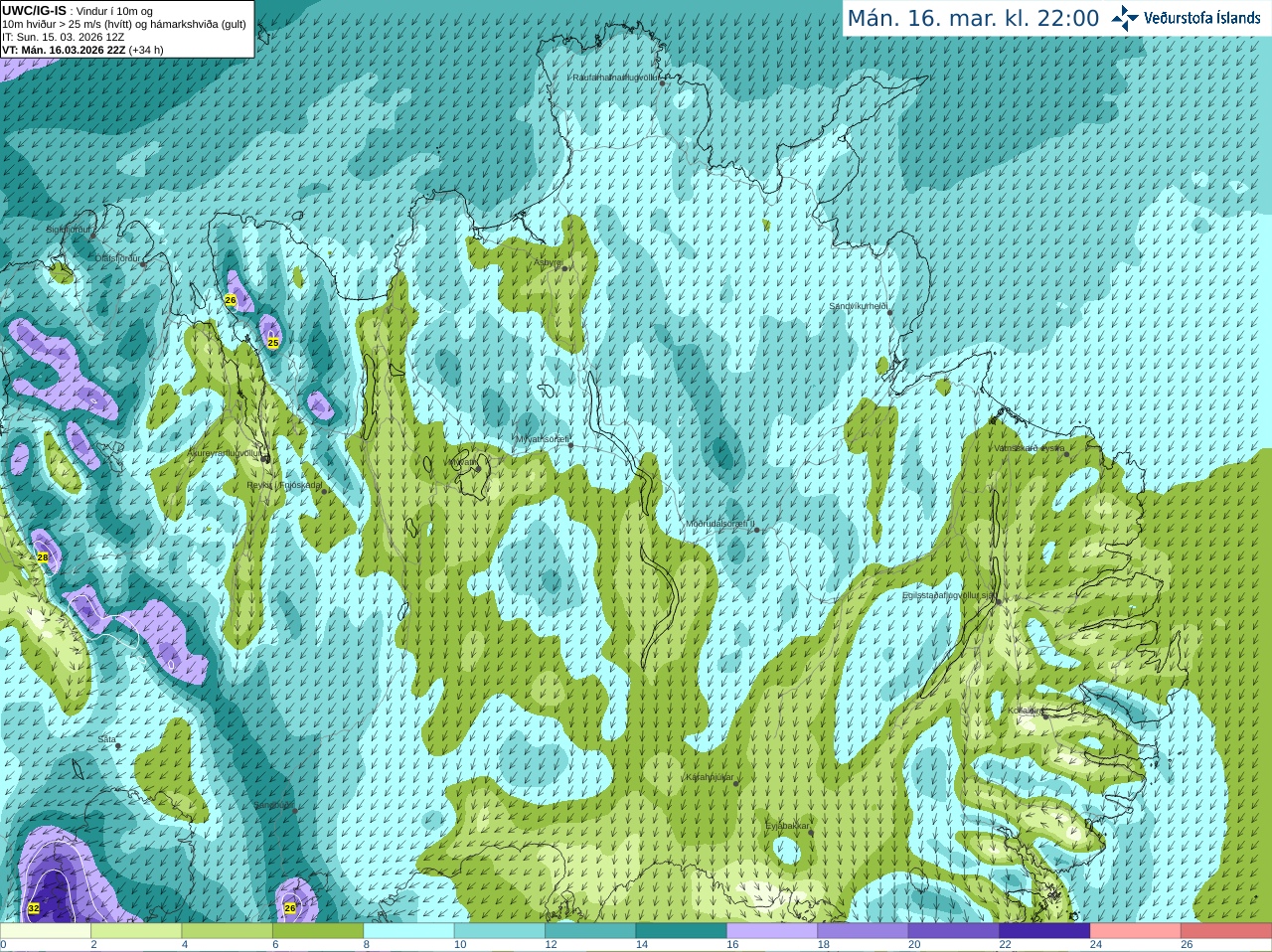Select the Egilsstaðaflugvöllur station label
The height and width of the screenshot is (952, 1272).
point(949,595)
